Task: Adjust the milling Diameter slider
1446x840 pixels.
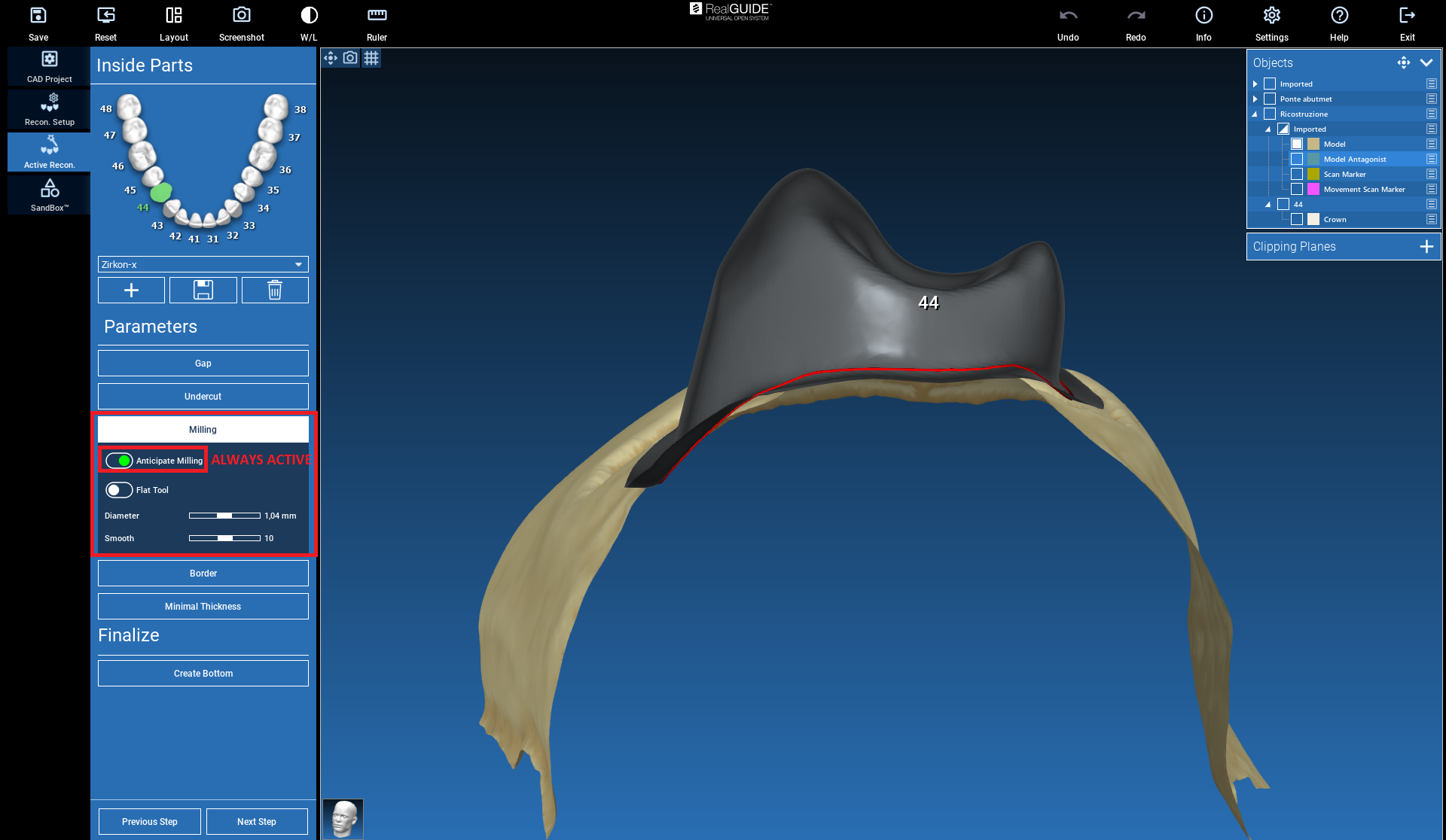Action: tap(224, 516)
